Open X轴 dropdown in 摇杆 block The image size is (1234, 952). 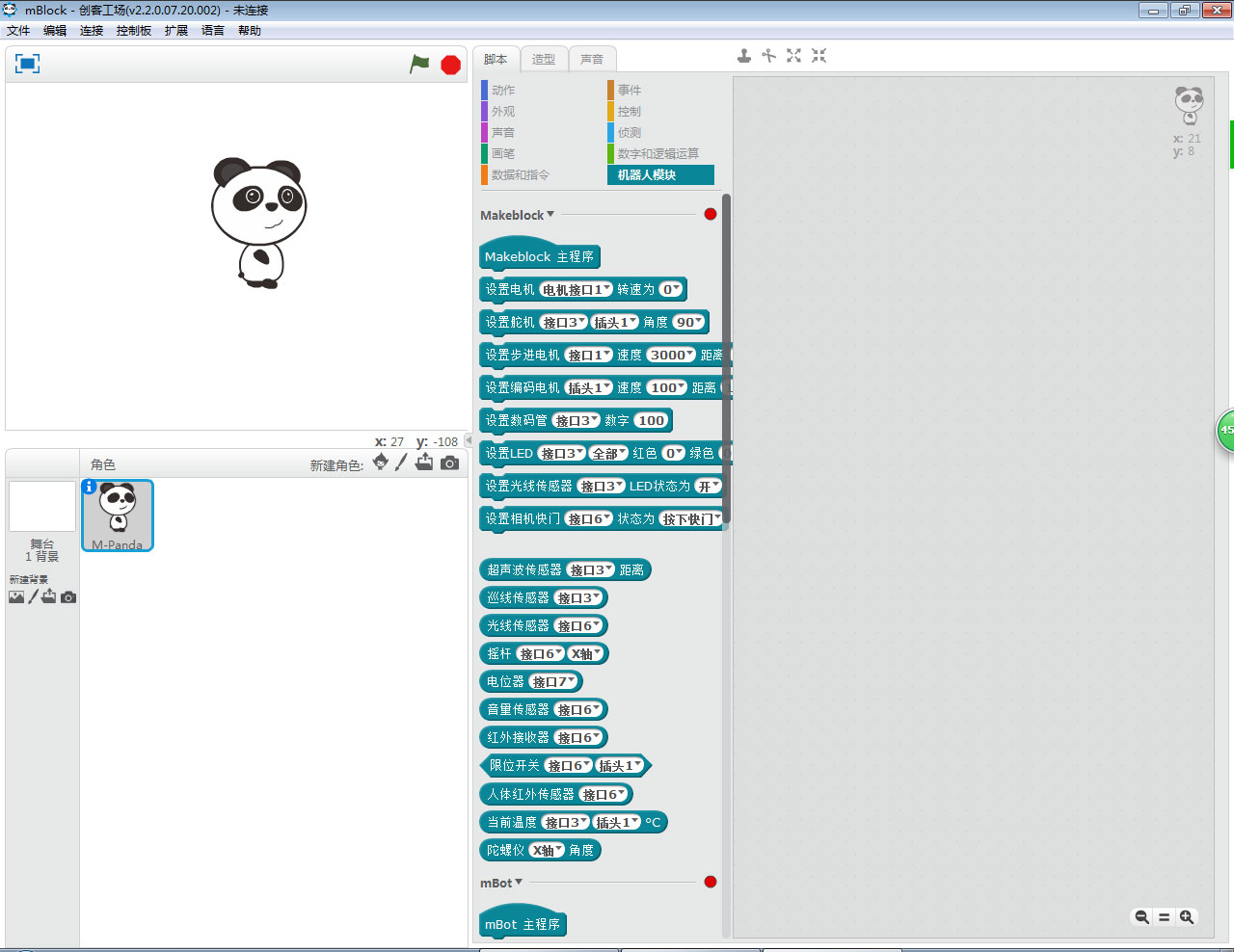tap(586, 653)
